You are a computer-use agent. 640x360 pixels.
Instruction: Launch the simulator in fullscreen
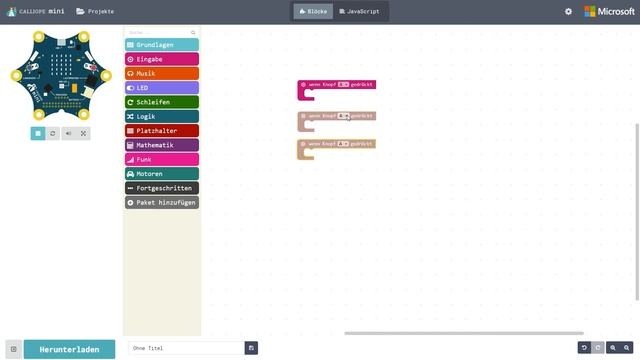(x=83, y=133)
